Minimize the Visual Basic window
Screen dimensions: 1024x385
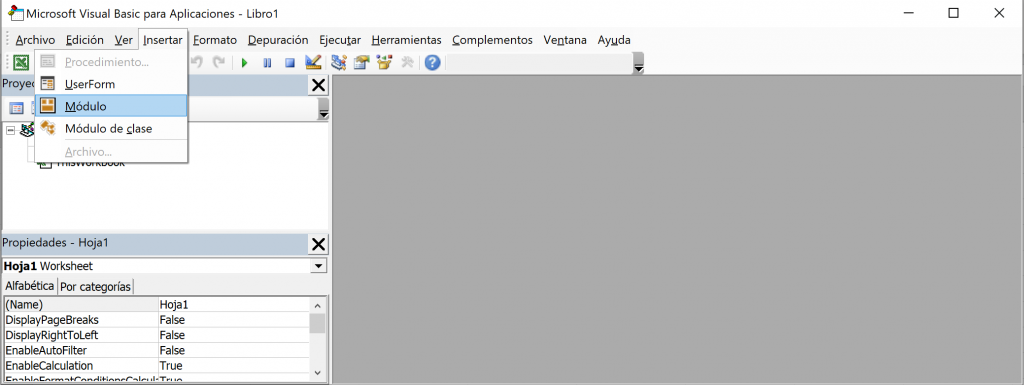908,13
